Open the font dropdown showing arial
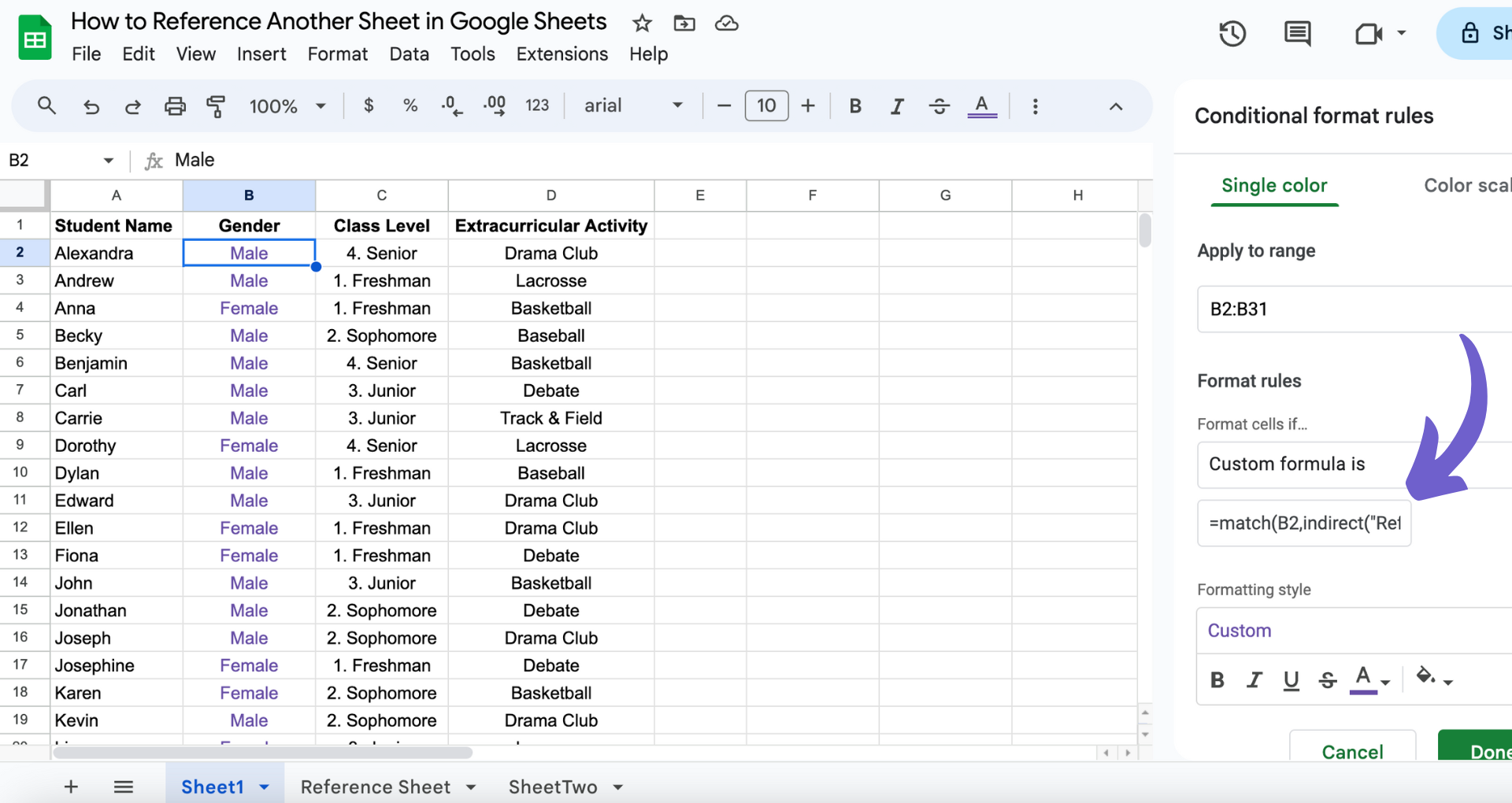 click(x=630, y=105)
